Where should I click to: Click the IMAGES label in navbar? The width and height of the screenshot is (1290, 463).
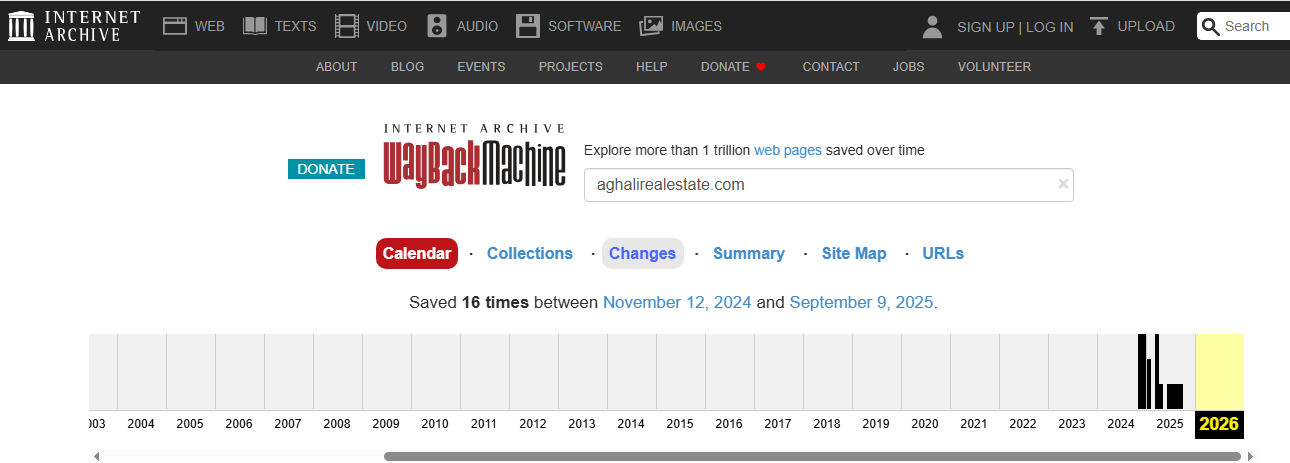click(696, 26)
